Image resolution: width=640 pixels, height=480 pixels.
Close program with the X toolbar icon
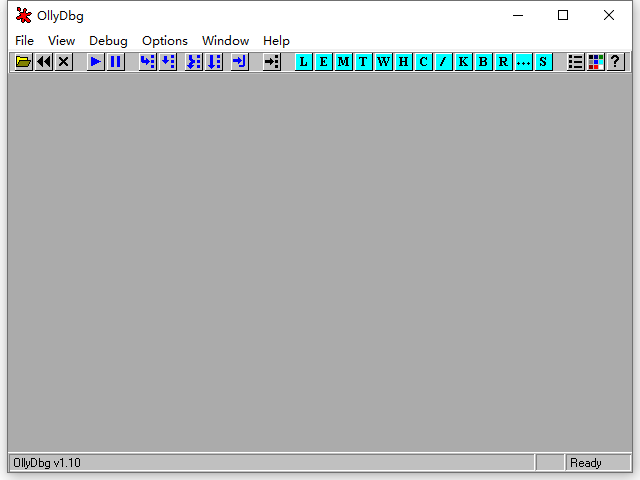point(64,62)
